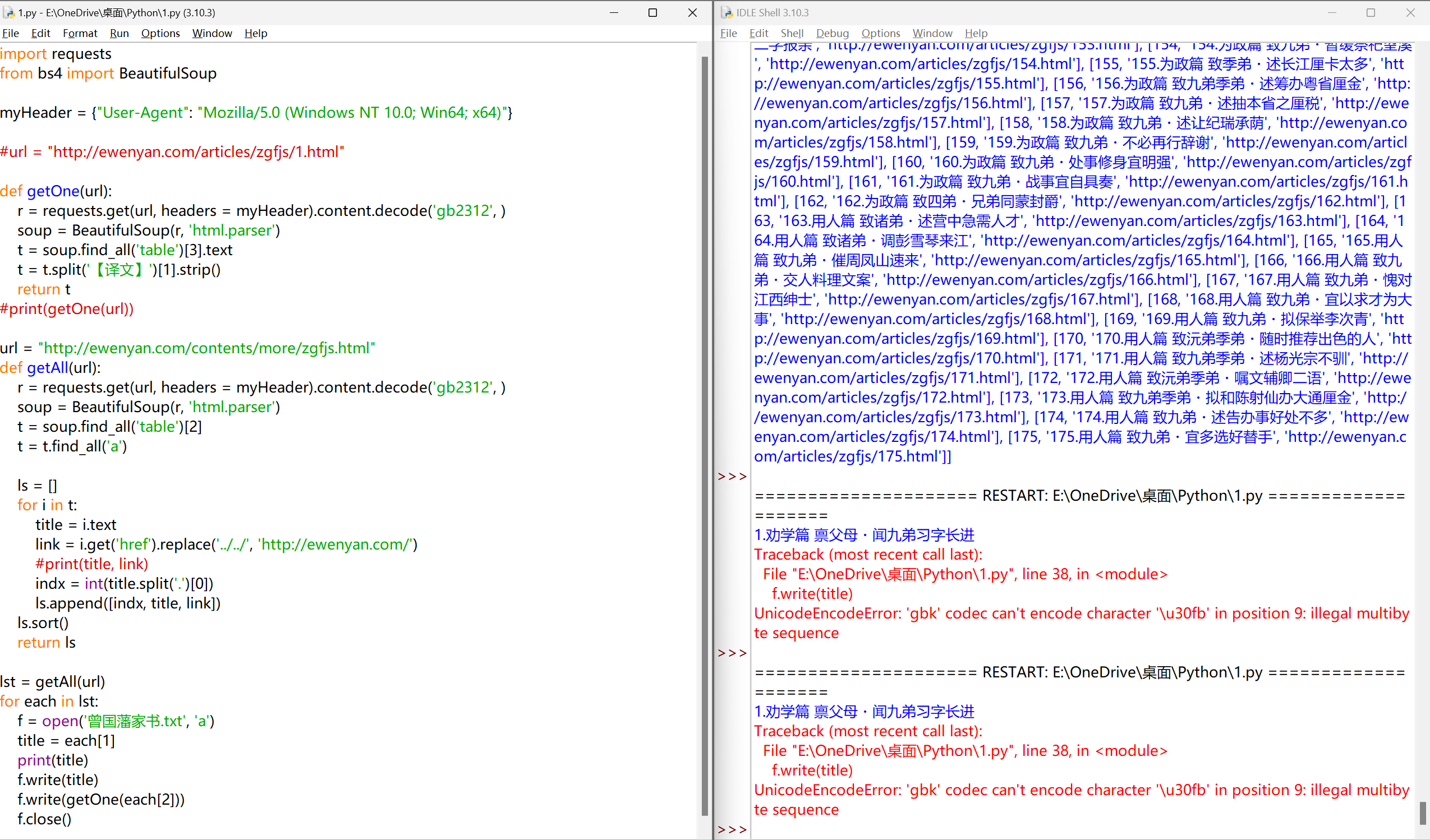Maximize the IDLE Shell window
Viewport: 1430px width, 840px height.
[1371, 12]
